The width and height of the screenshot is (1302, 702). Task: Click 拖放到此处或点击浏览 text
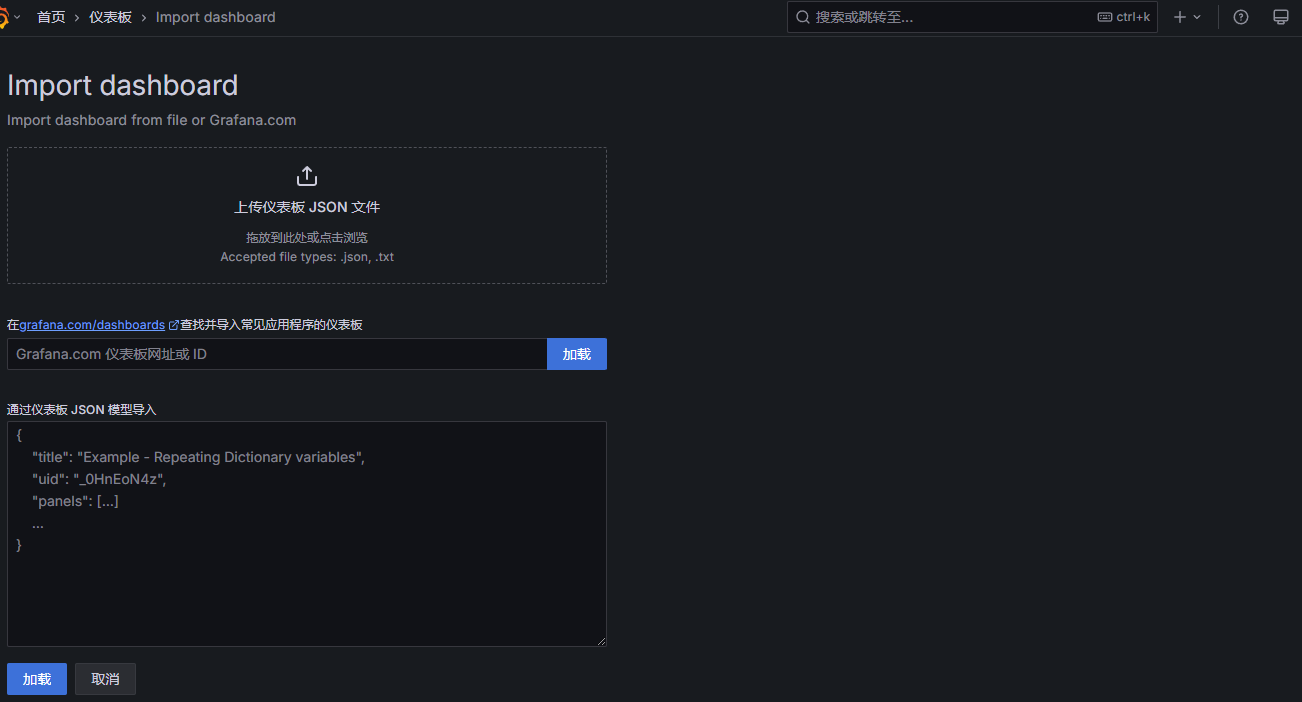click(307, 238)
